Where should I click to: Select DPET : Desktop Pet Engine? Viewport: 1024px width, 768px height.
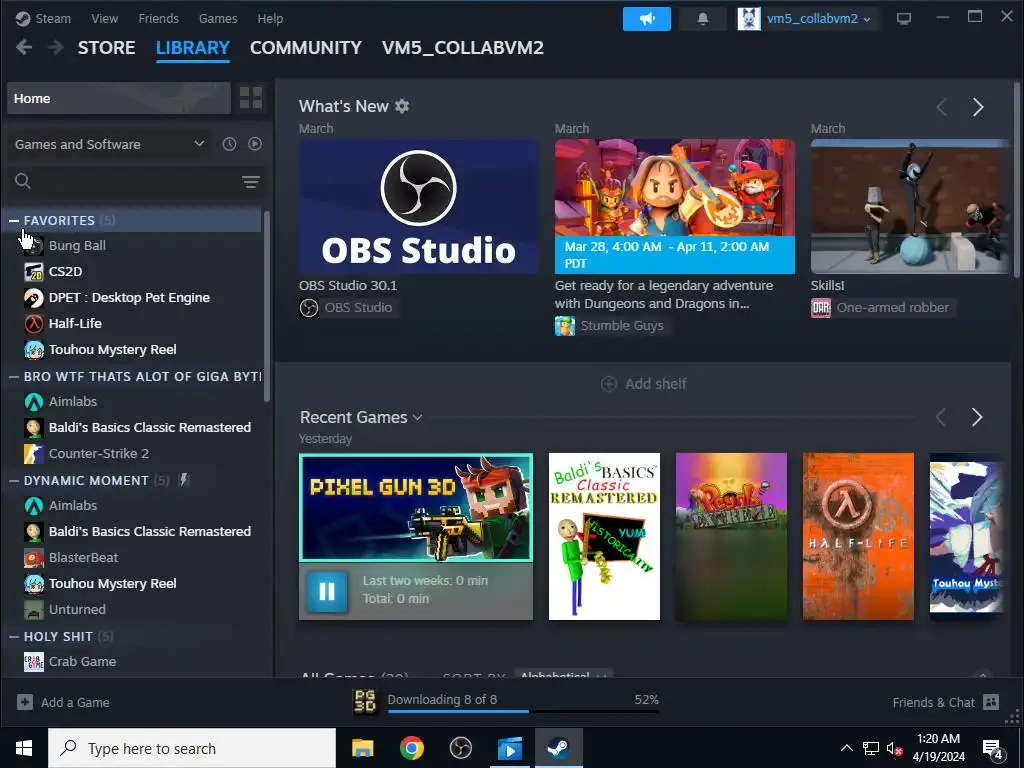click(129, 298)
